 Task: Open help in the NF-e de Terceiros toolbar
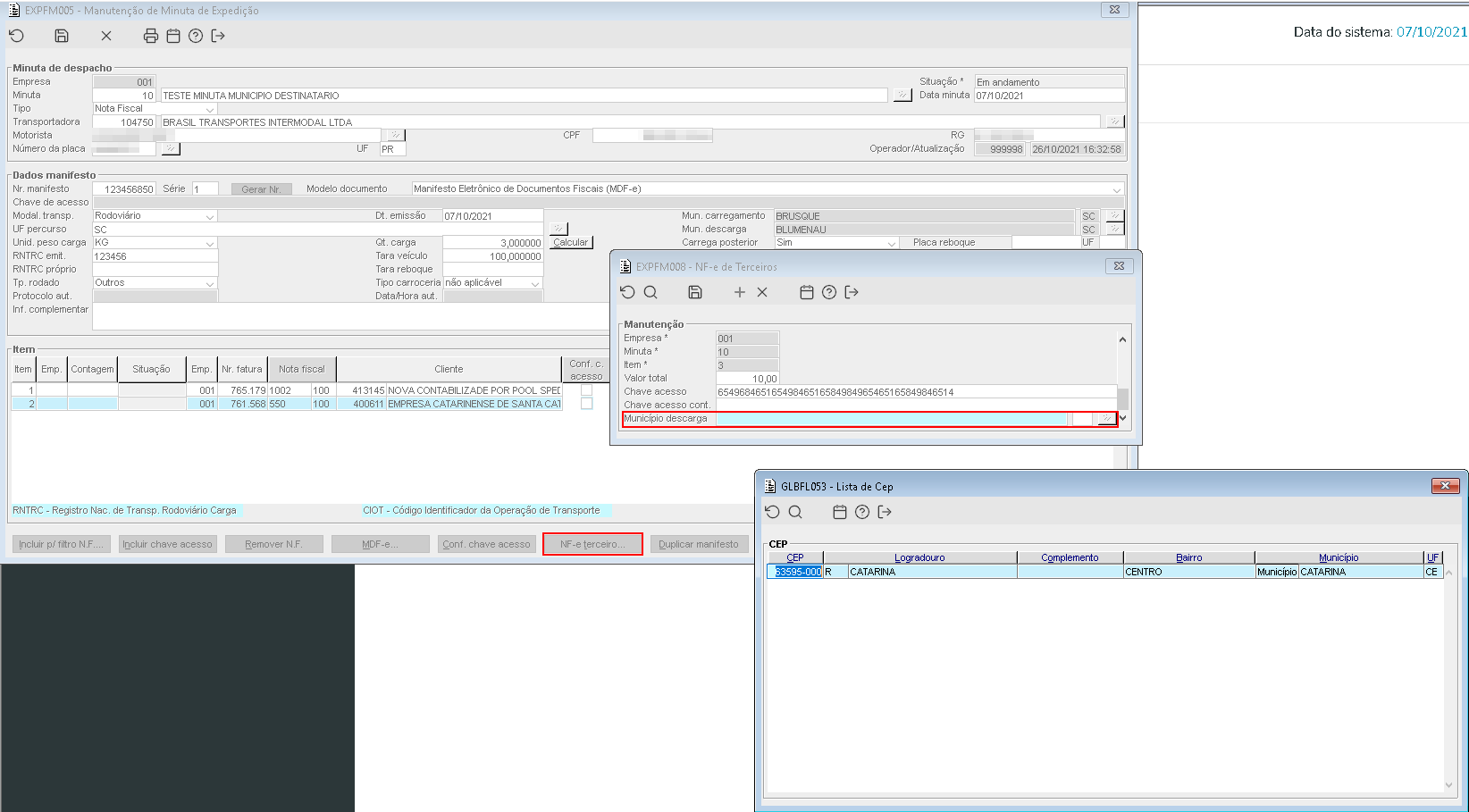coord(829,292)
